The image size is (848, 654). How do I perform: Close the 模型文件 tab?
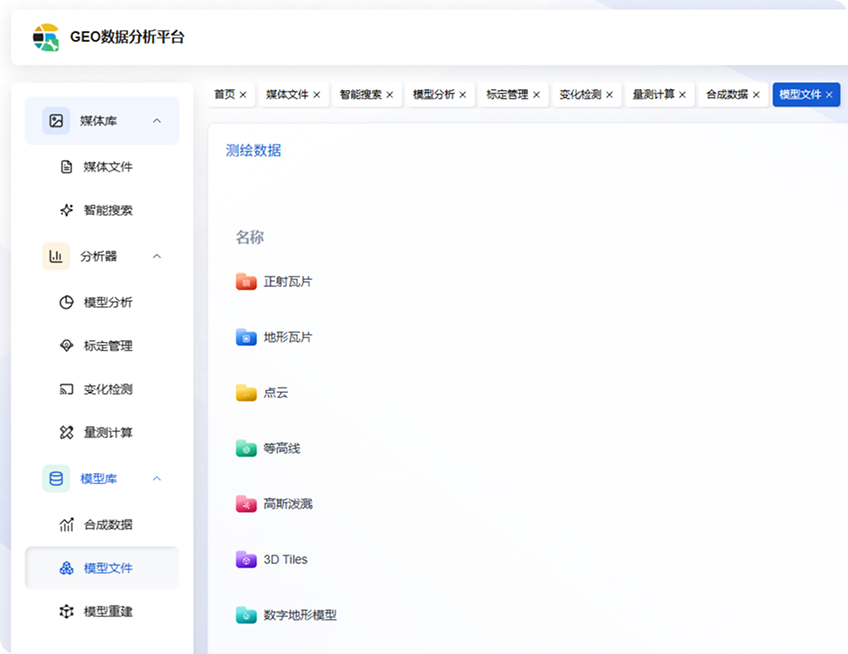(829, 95)
